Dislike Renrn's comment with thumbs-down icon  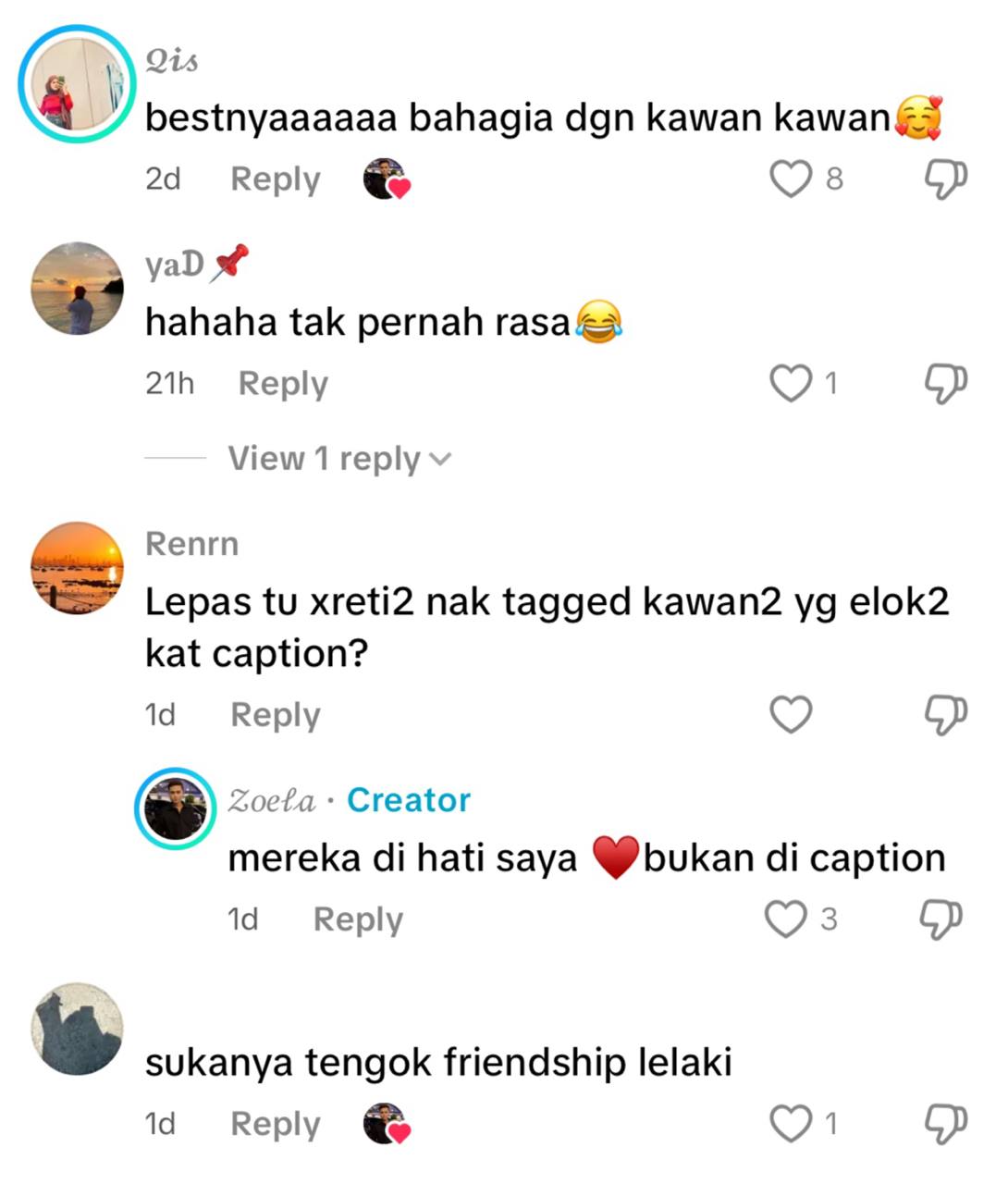click(945, 714)
